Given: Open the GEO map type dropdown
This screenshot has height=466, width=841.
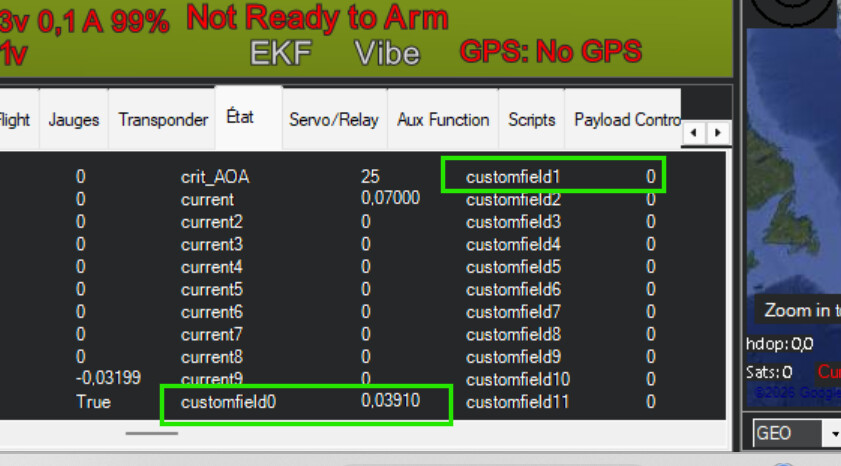Looking at the screenshot, I should (796, 433).
